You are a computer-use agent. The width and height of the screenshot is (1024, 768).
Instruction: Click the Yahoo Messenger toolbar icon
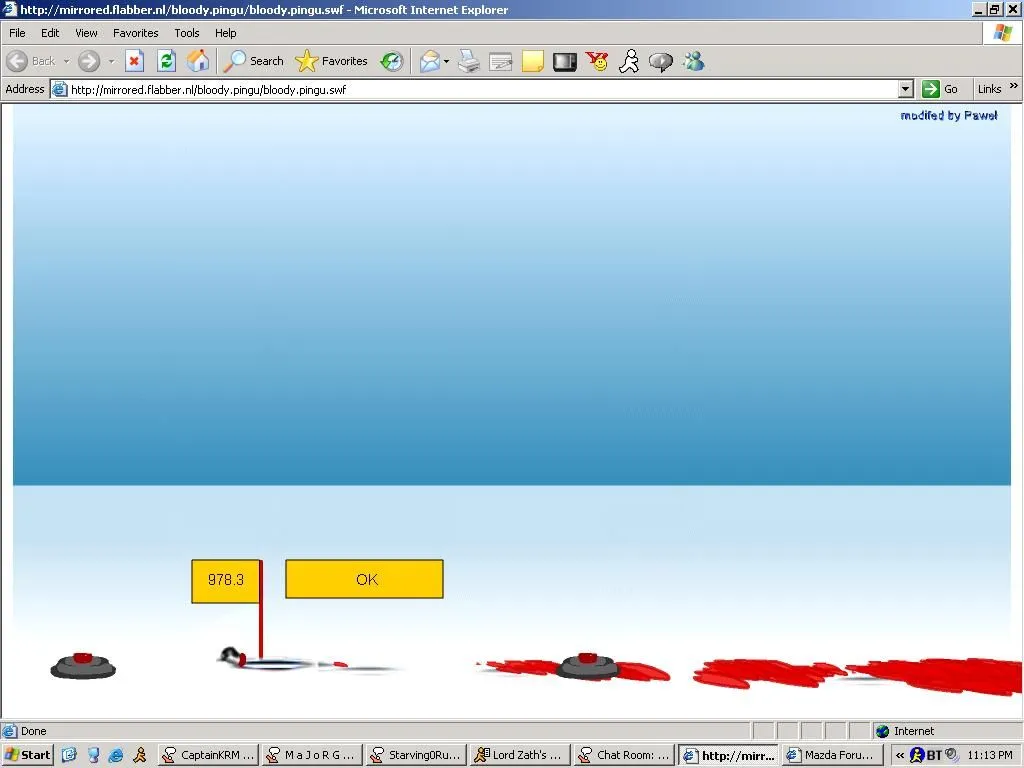(x=597, y=61)
